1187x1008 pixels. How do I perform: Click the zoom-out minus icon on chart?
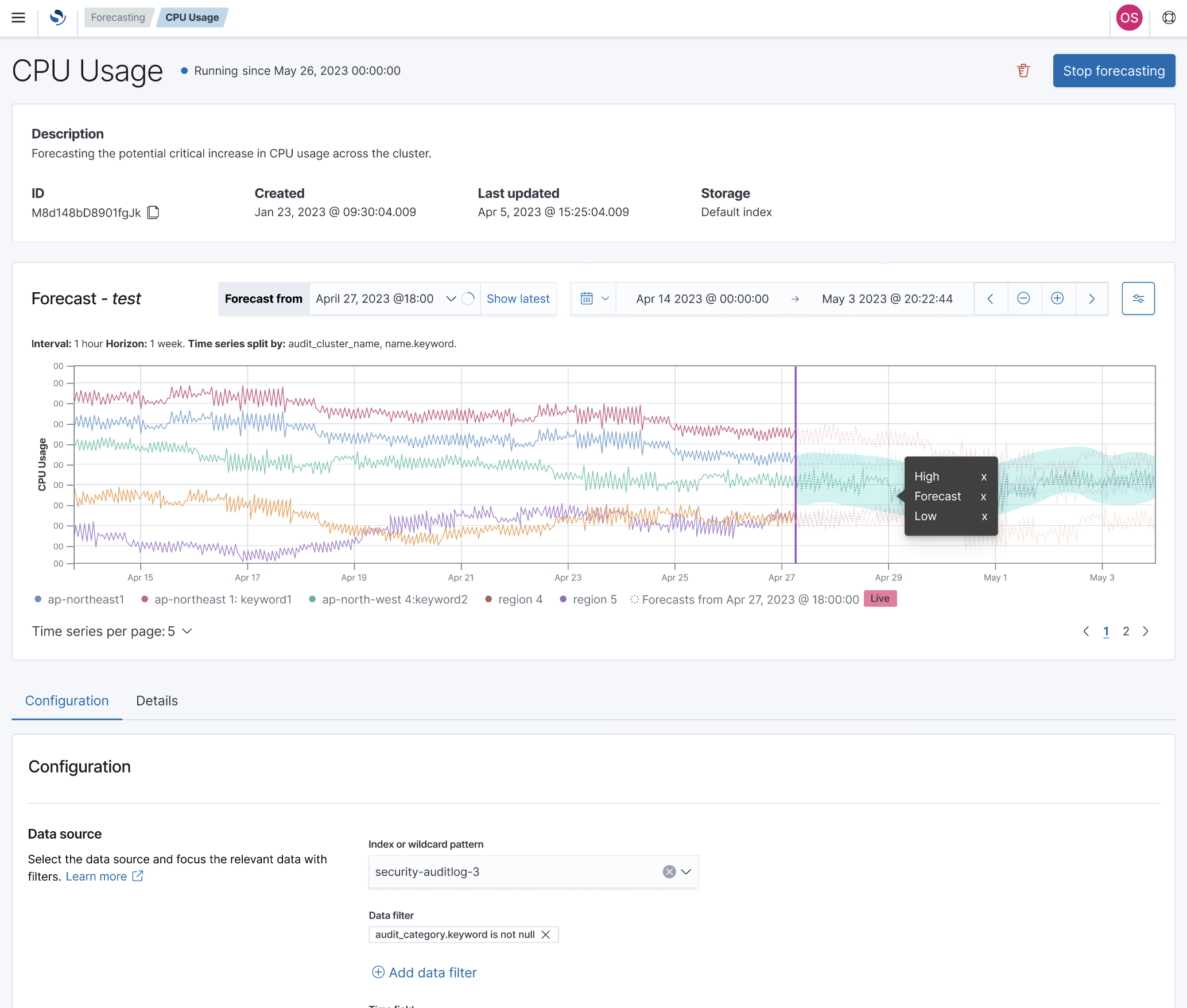click(1023, 298)
